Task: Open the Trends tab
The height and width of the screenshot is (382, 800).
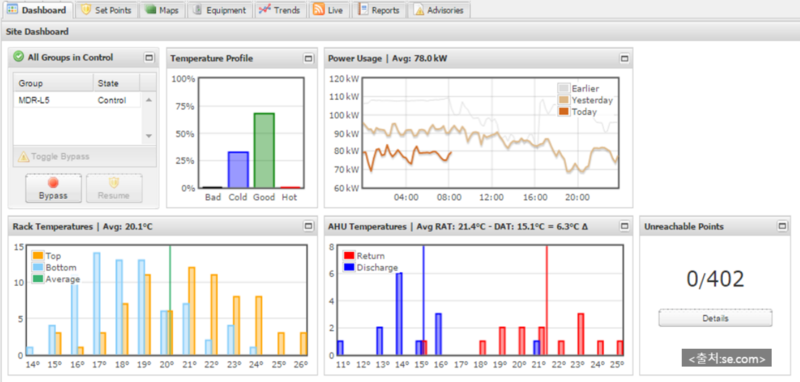Action: 280,10
